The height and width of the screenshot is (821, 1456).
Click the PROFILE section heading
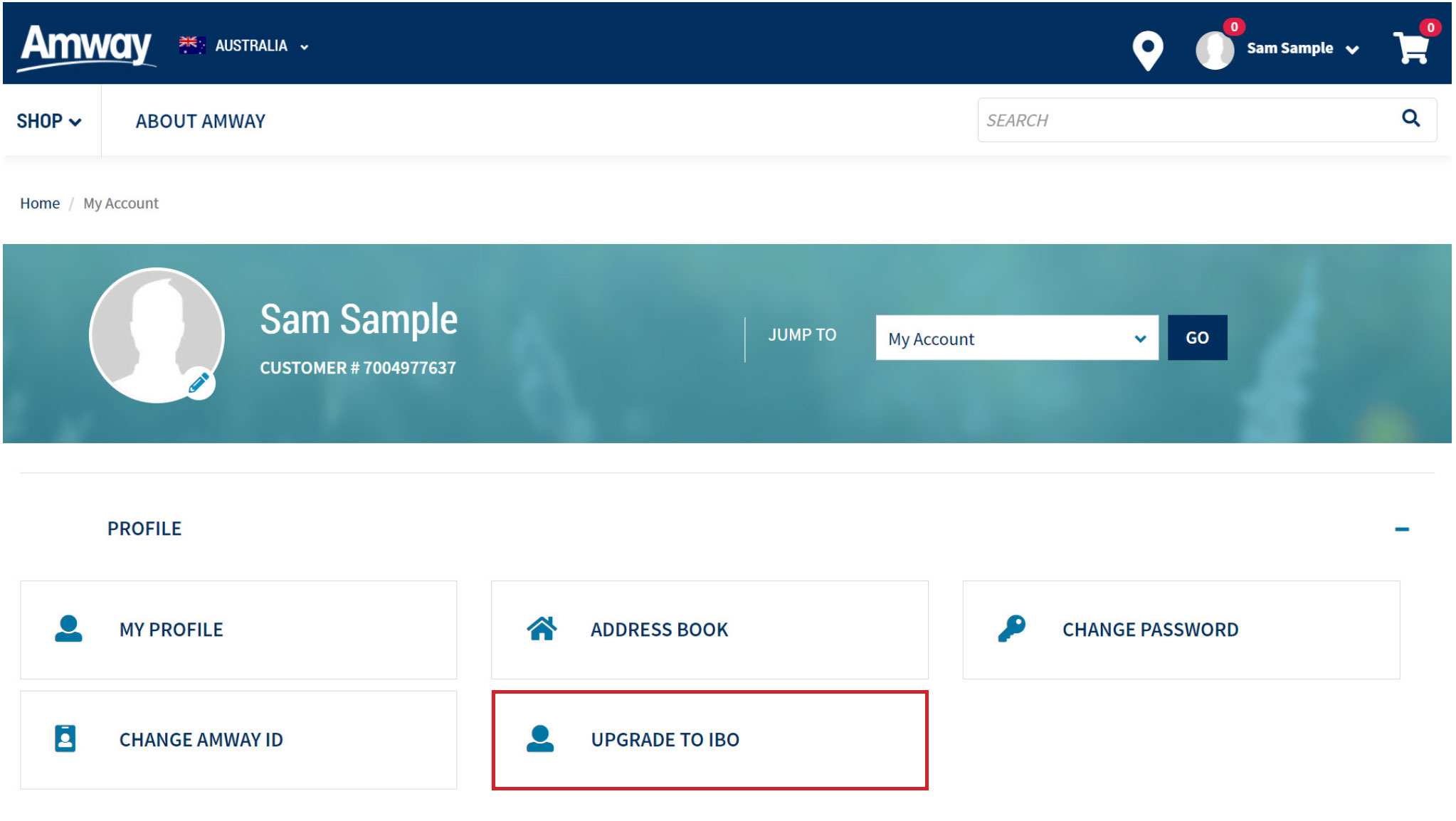[144, 529]
